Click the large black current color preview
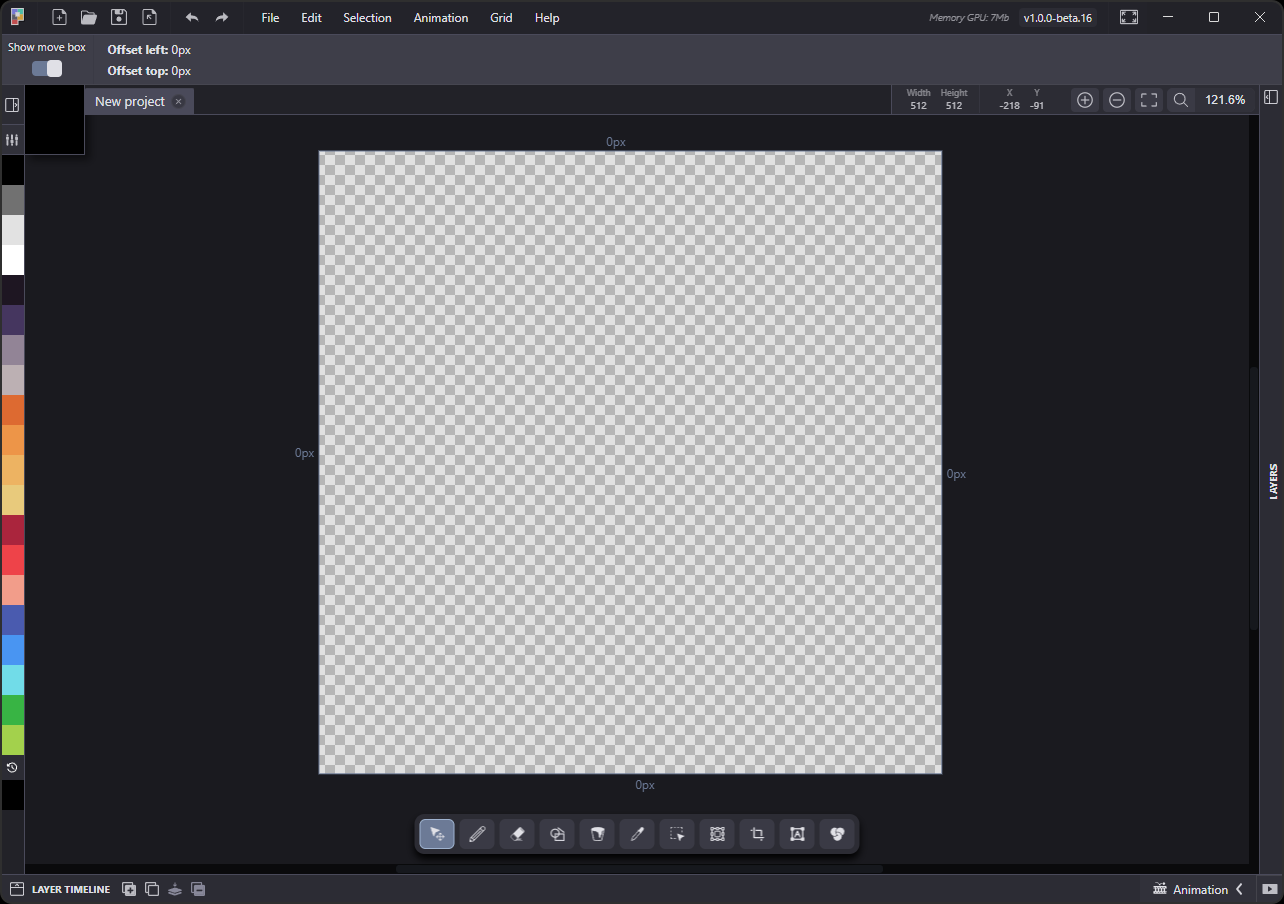The width and height of the screenshot is (1284, 904). pos(54,119)
